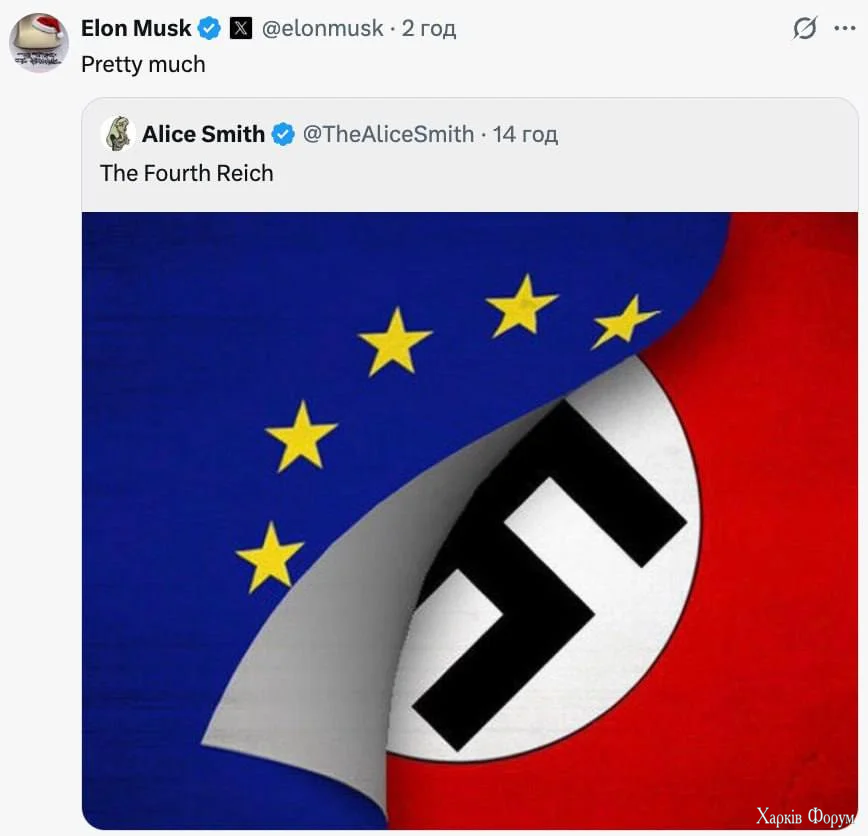868x836 pixels.
Task: Click the "2 год" post timestamp
Action: 429,29
